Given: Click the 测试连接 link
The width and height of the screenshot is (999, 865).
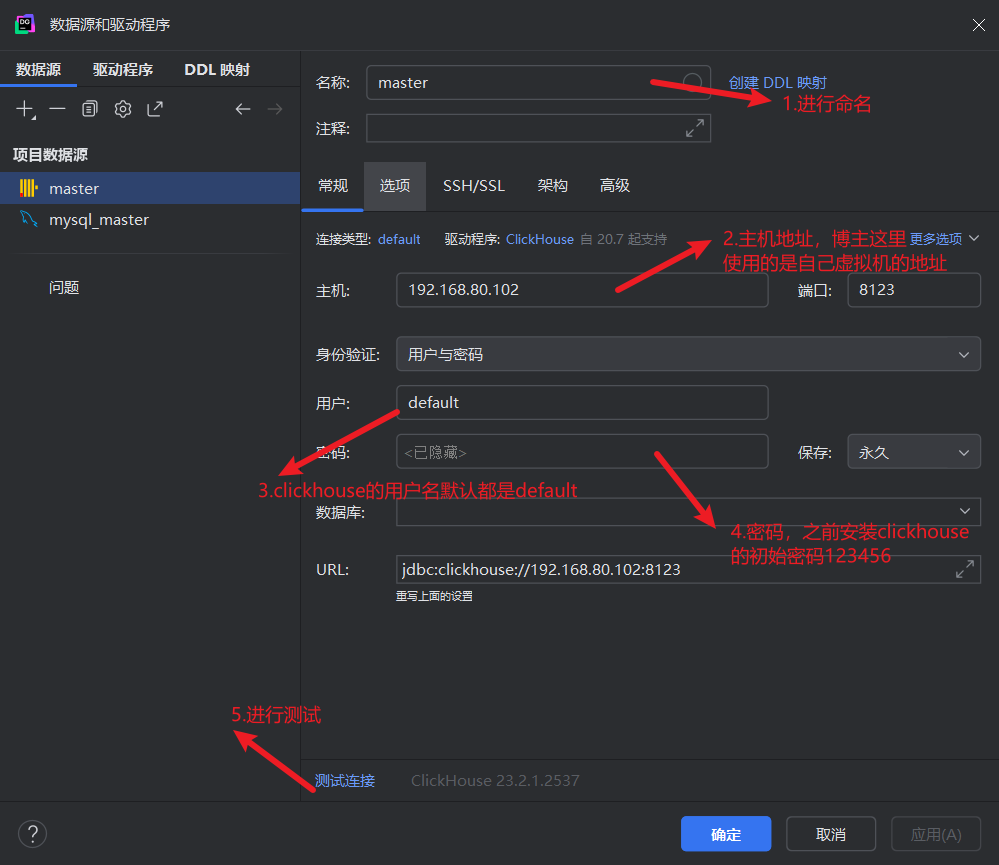Looking at the screenshot, I should [x=345, y=780].
